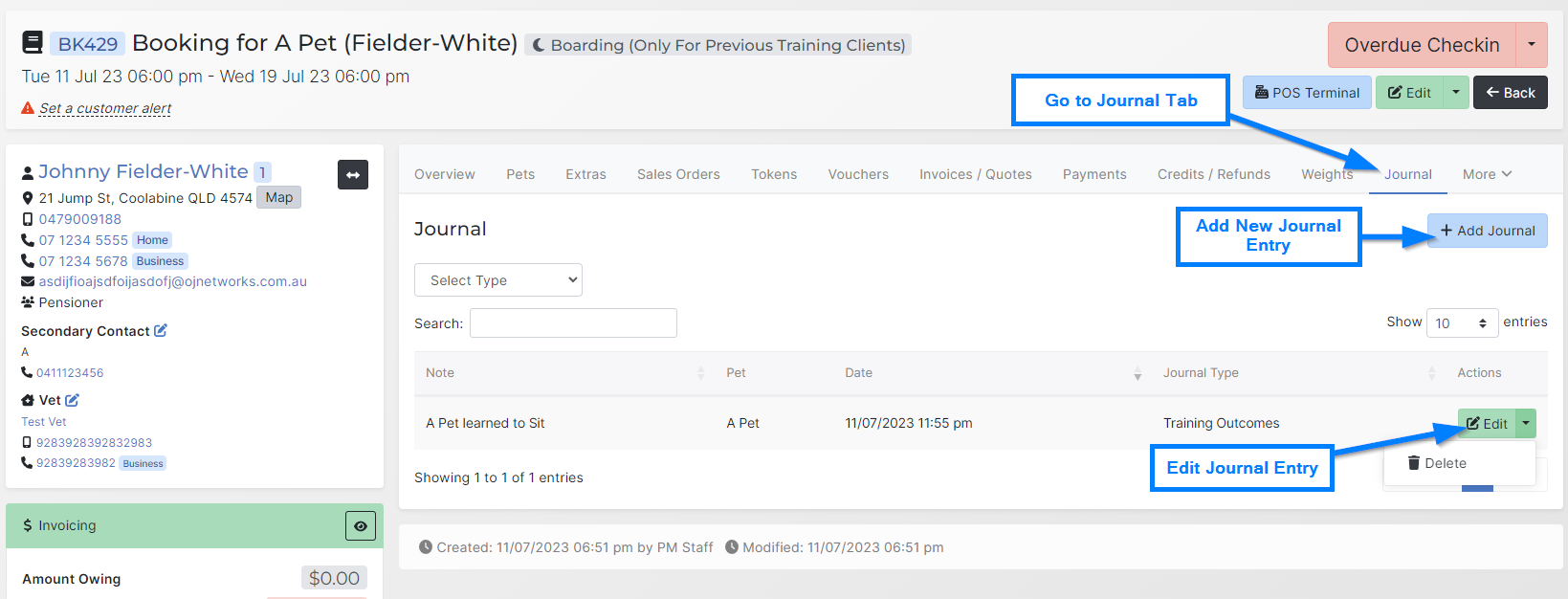The height and width of the screenshot is (599, 1568).
Task: Click the Secondary Contact edit pencil icon
Action: coord(161,330)
